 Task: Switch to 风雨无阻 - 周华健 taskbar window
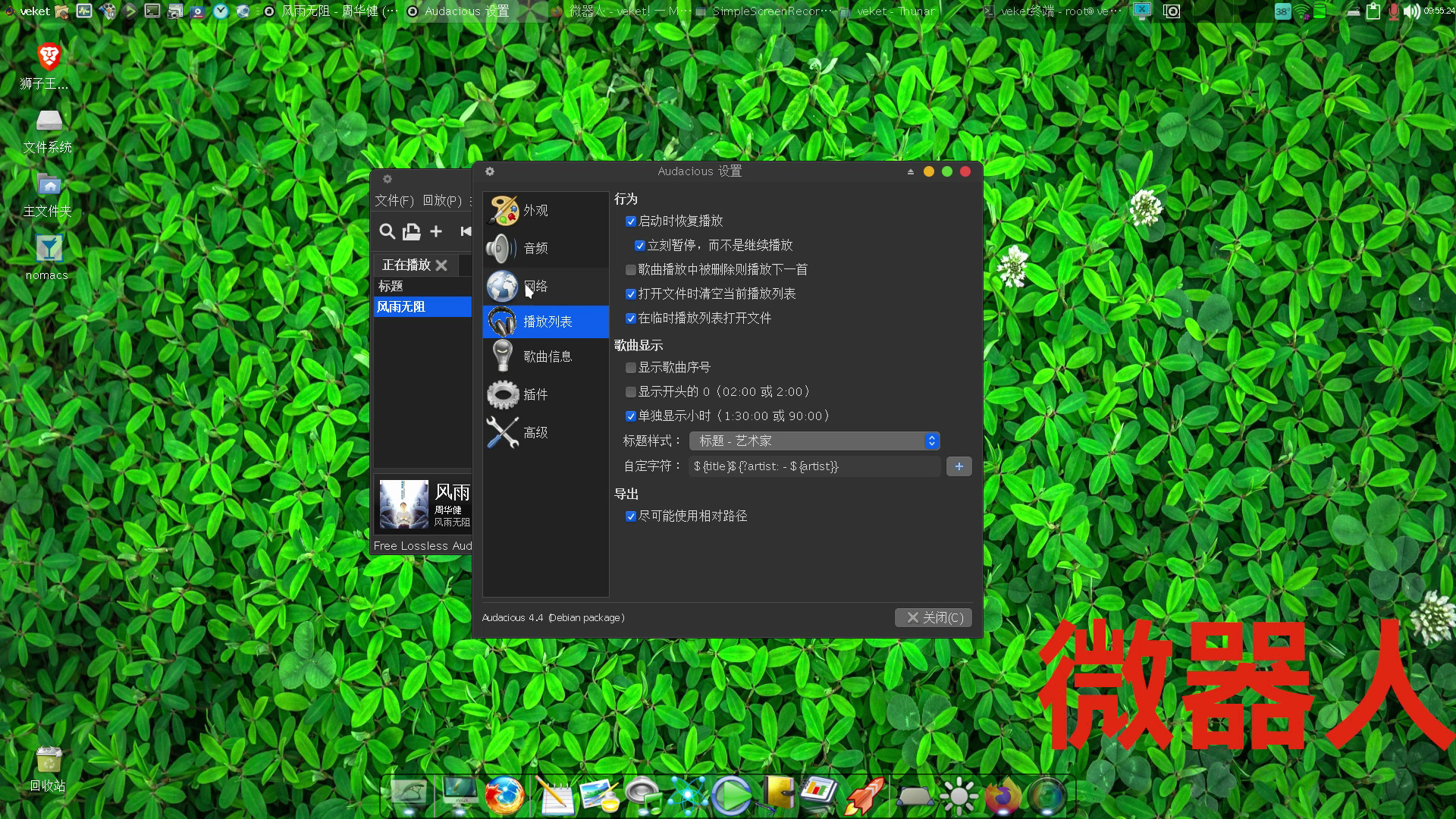coord(331,11)
